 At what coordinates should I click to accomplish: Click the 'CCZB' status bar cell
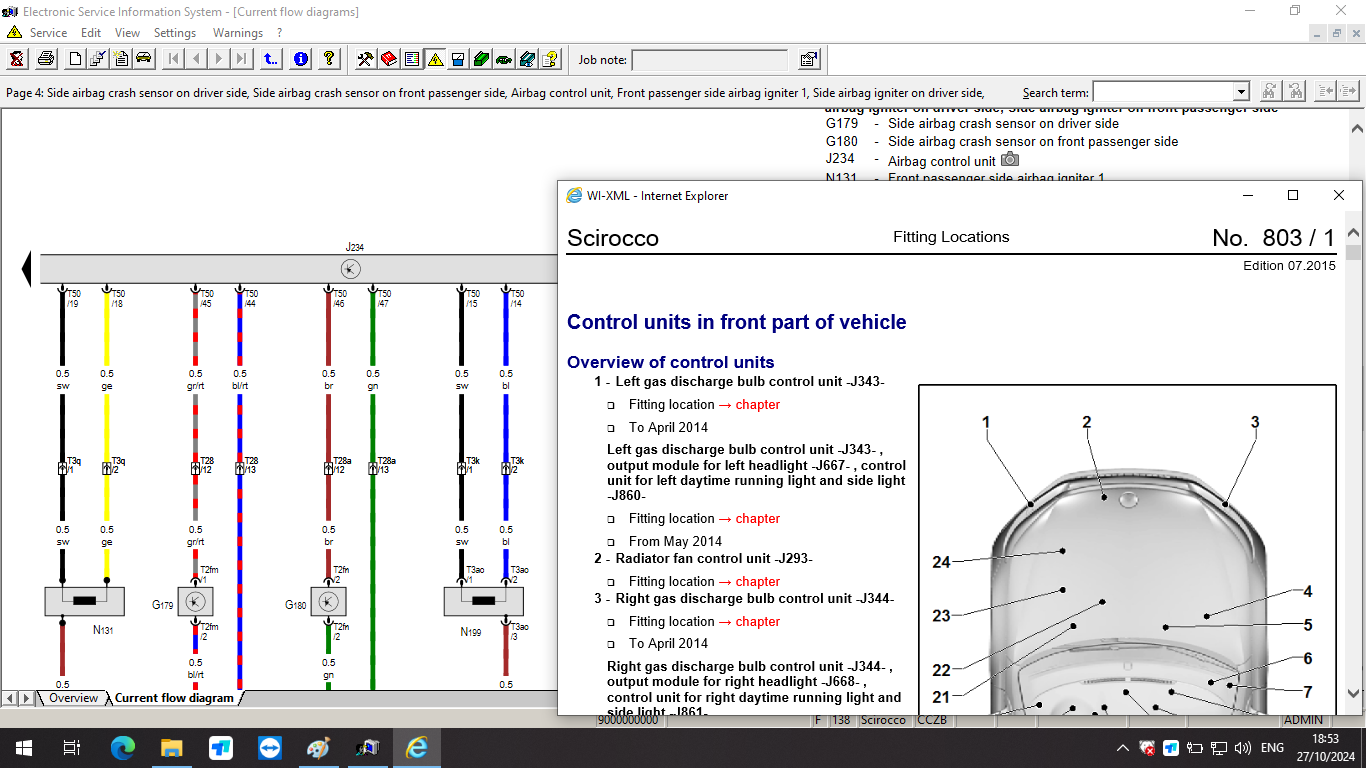(934, 720)
